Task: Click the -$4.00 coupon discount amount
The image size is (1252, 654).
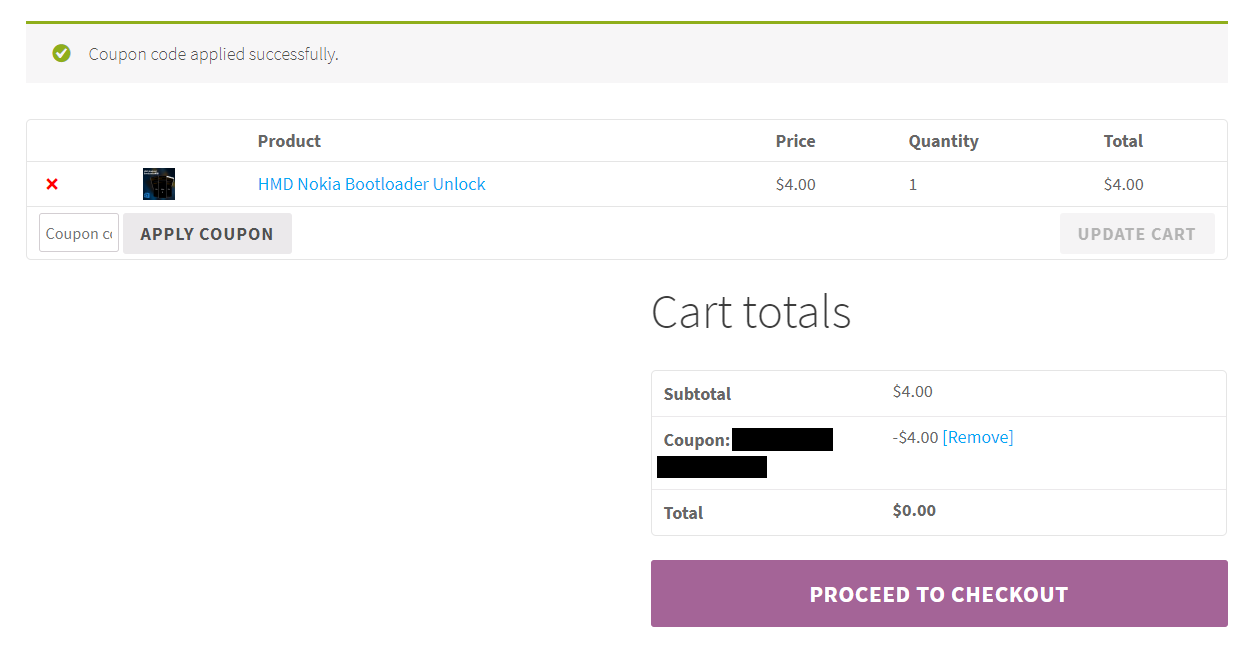Action: click(916, 437)
